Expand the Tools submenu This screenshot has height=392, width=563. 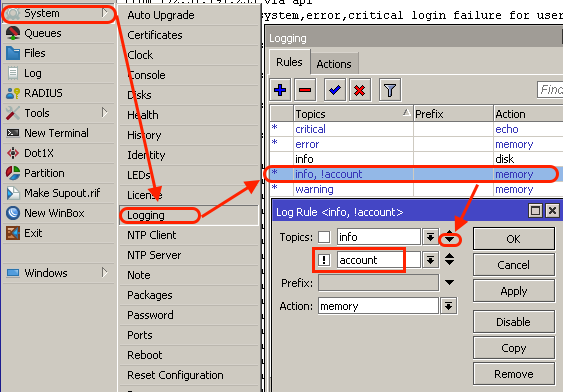(x=104, y=113)
